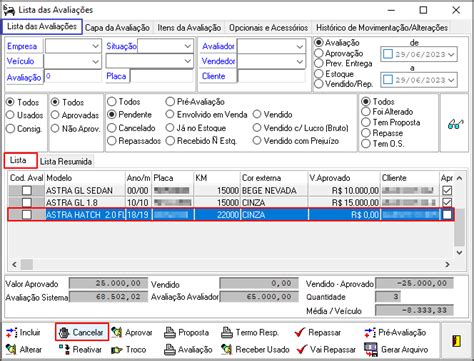Click the R$ 15.000,00 cell
Viewport: 474px width, 361px height.
(344, 202)
